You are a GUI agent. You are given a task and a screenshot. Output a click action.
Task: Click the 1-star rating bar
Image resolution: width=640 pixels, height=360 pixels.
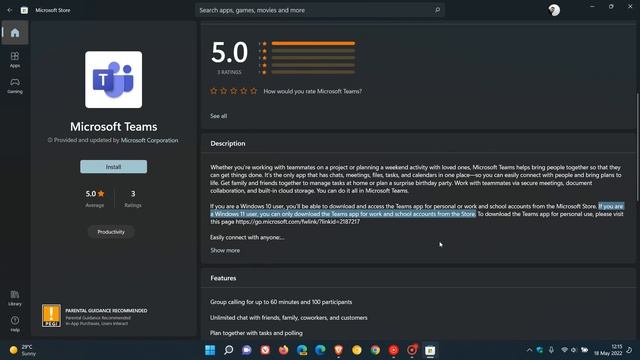313,72
